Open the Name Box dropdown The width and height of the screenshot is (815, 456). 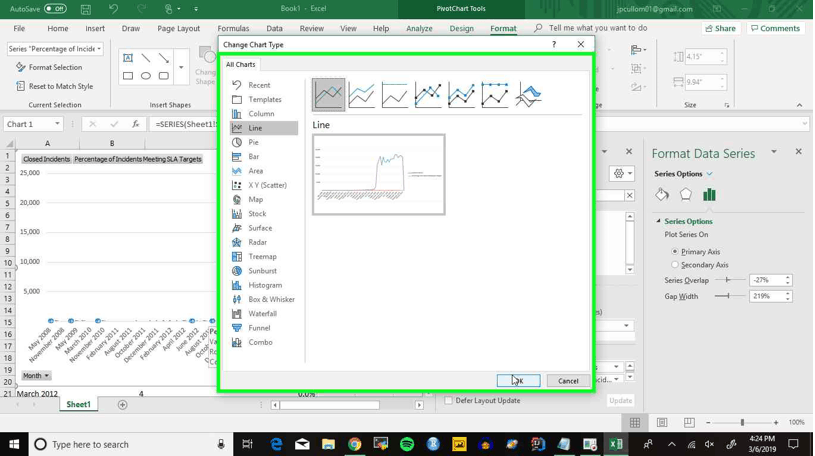(57, 124)
